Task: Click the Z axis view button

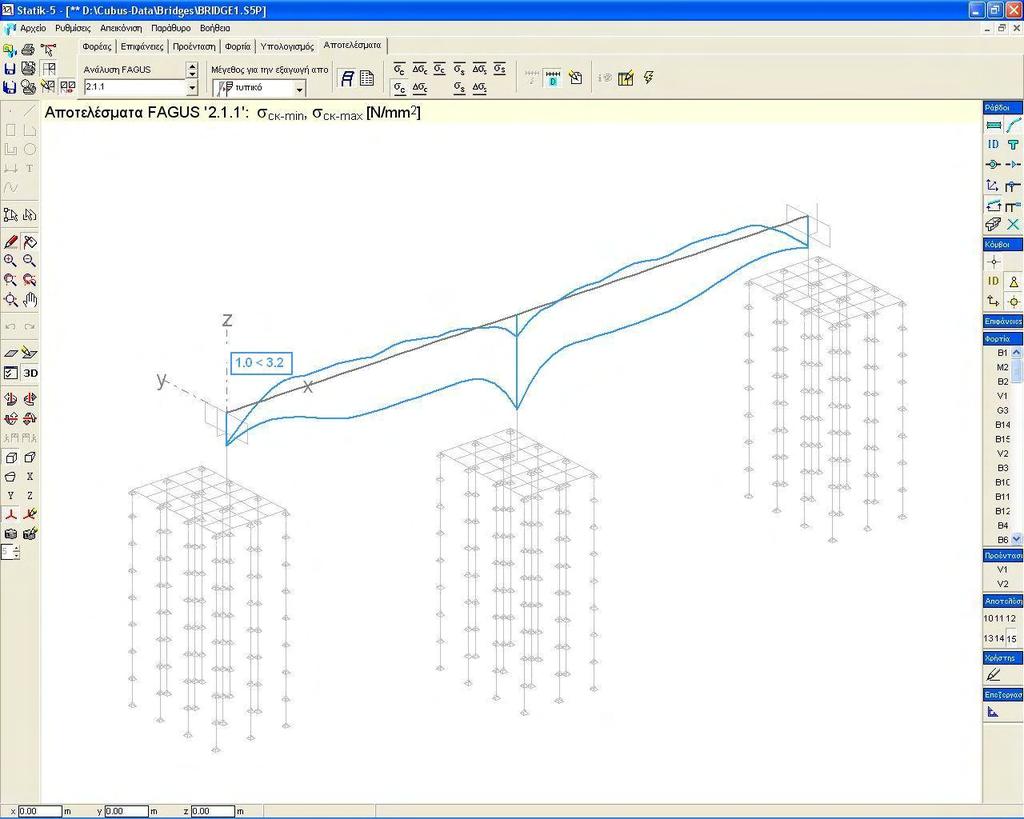Action: click(x=29, y=496)
